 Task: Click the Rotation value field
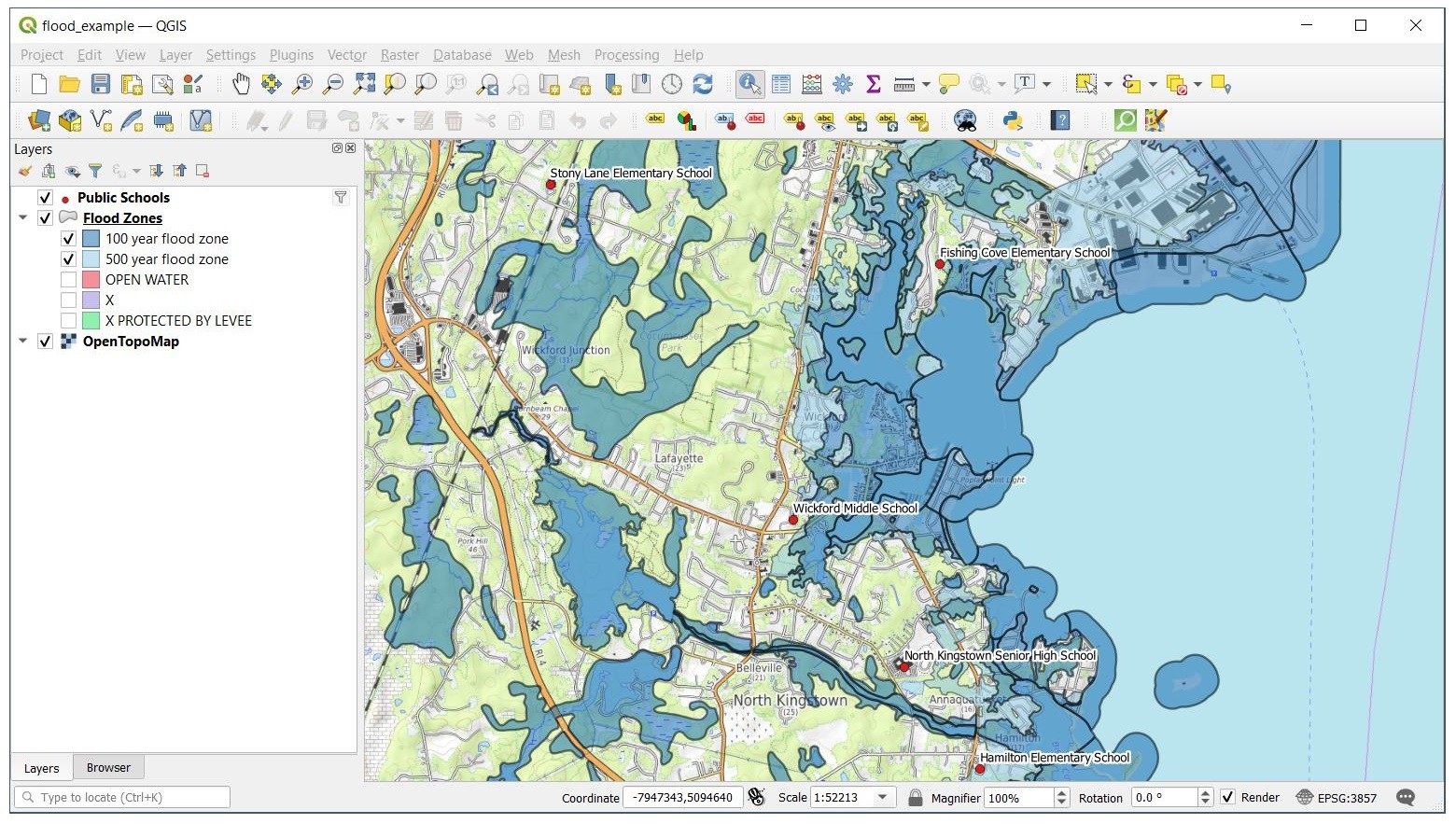(x=1164, y=797)
